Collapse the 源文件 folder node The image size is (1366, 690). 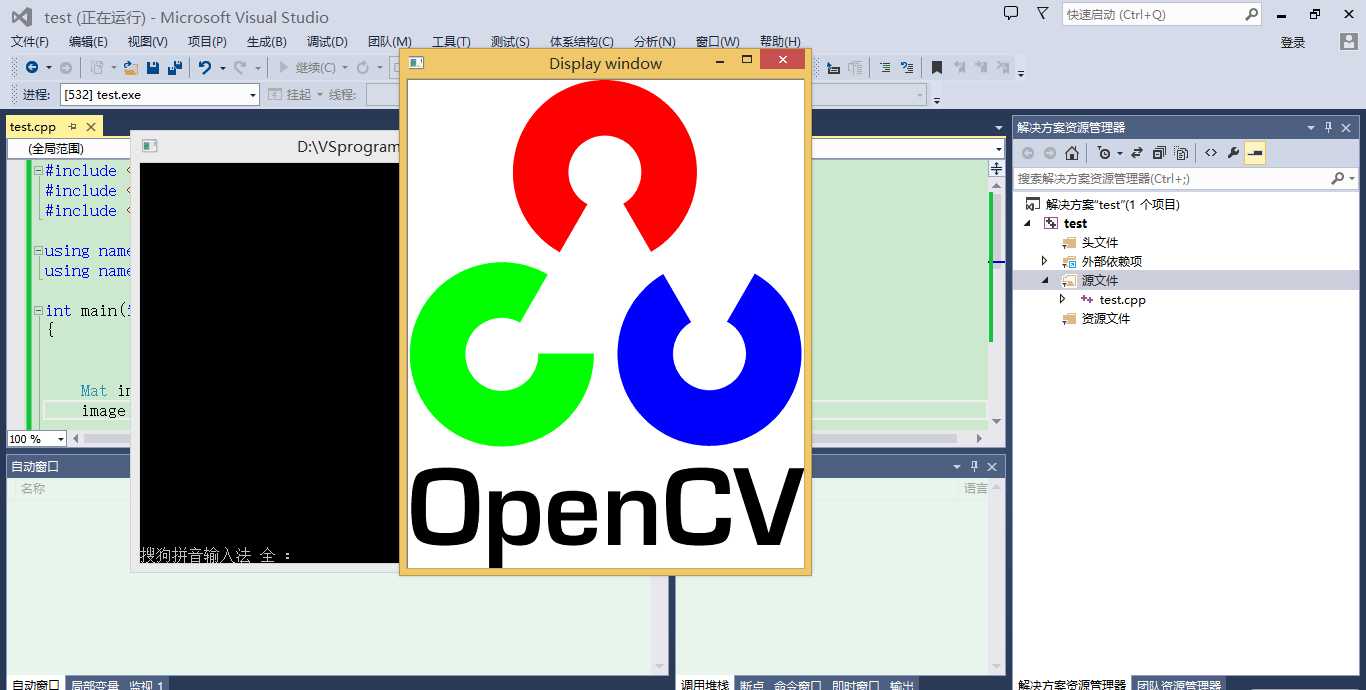pos(1045,280)
